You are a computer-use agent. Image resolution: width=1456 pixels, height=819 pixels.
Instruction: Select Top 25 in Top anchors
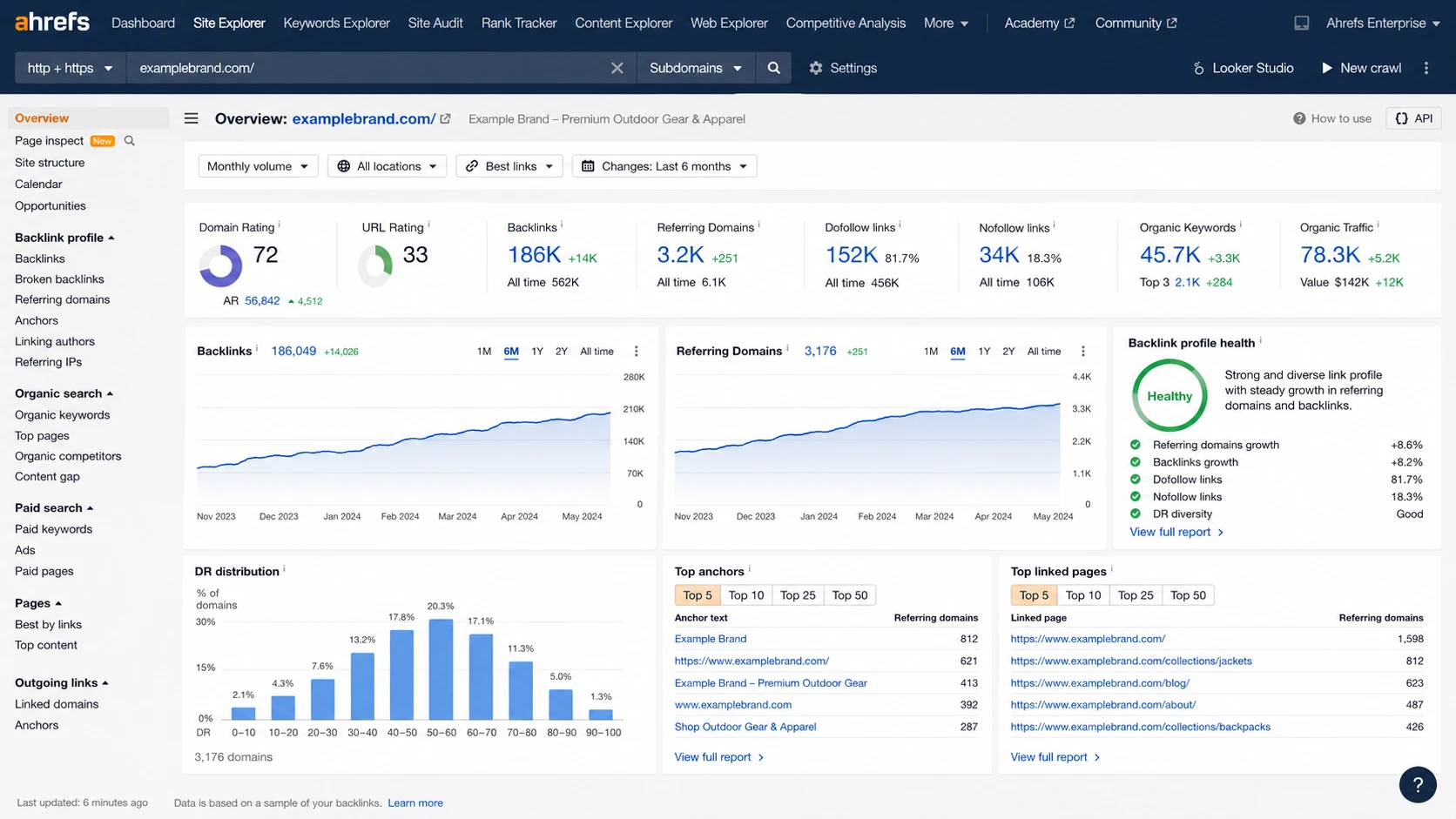(798, 595)
